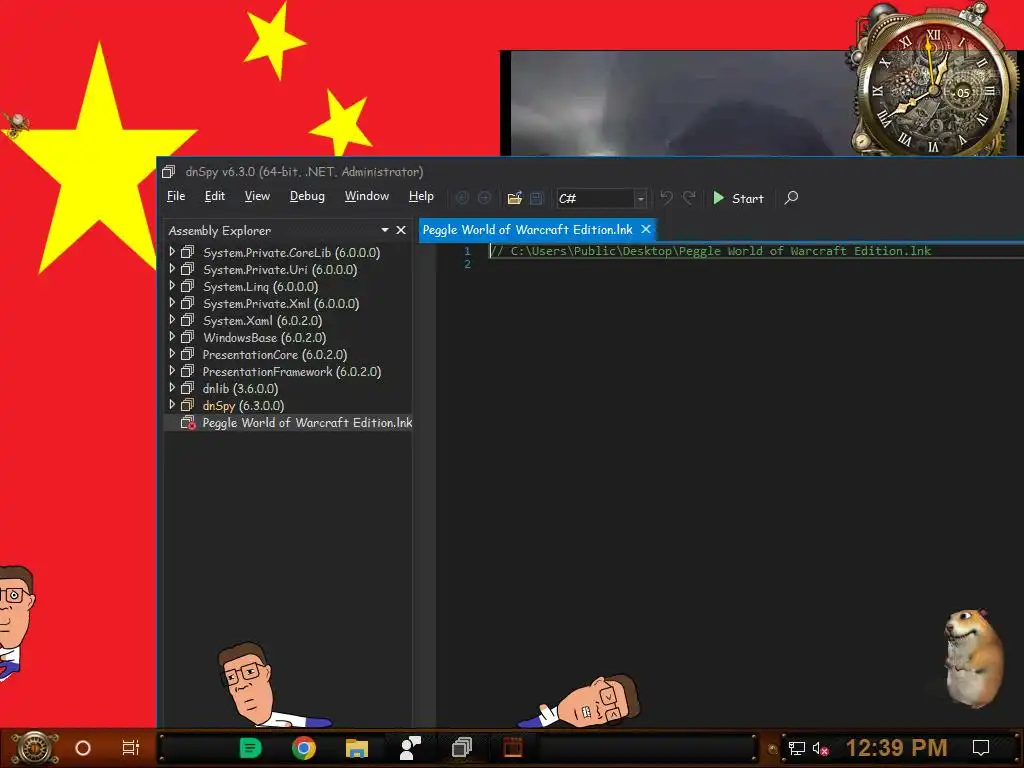This screenshot has height=768, width=1024.
Task: Select PresentationFramework (6.0.2.0) assembly
Action: click(x=292, y=372)
